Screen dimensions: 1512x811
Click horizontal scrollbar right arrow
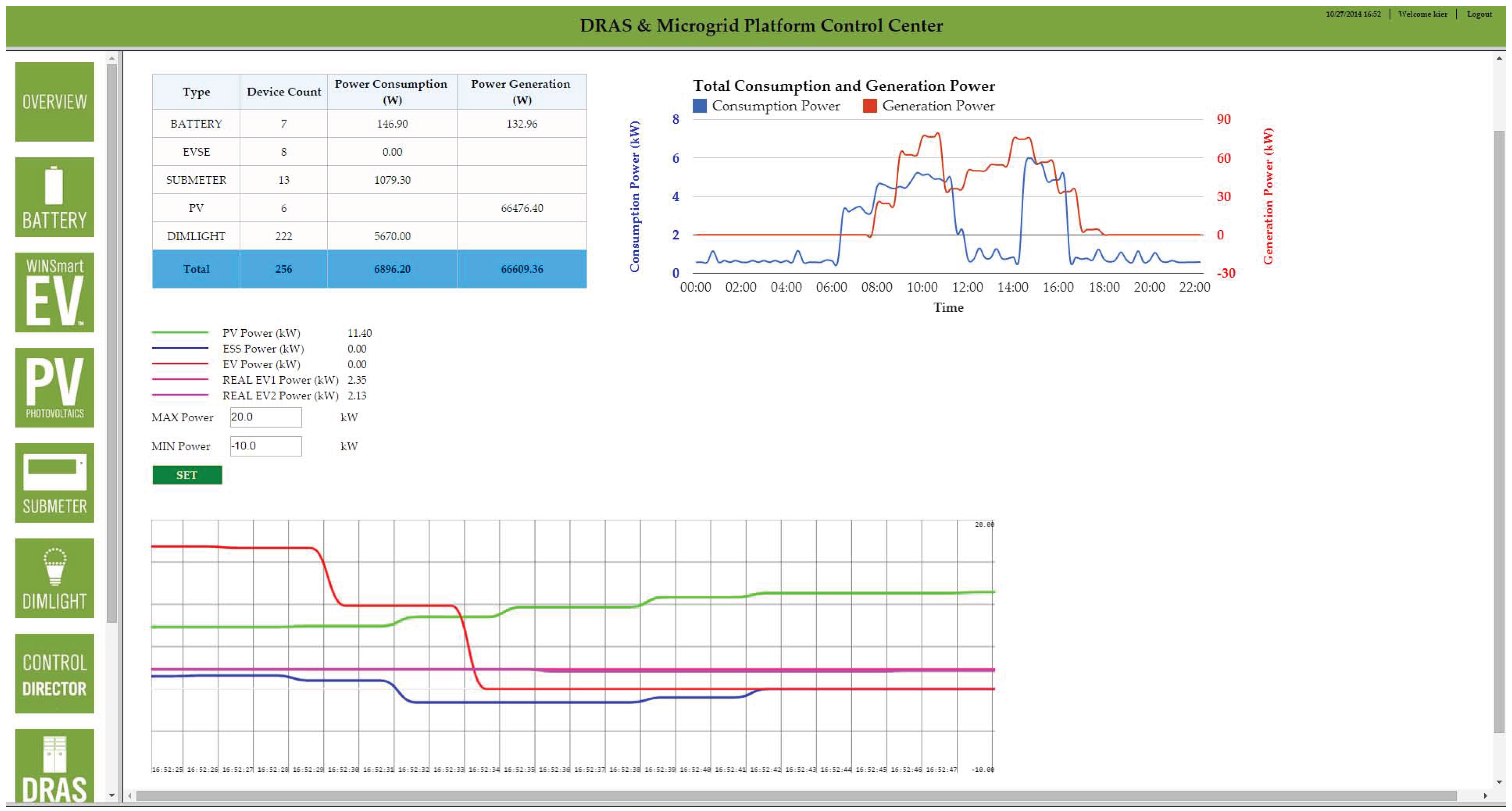[x=1485, y=796]
